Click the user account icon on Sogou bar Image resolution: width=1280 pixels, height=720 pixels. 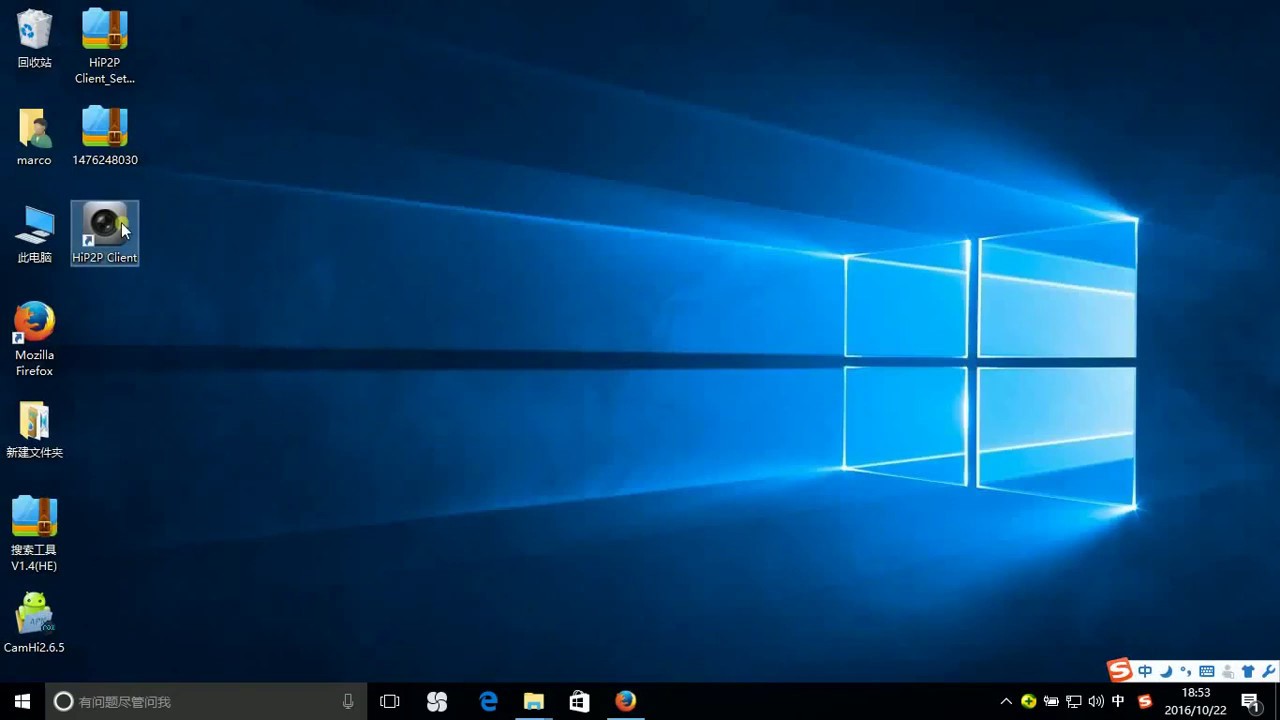pos(1228,672)
